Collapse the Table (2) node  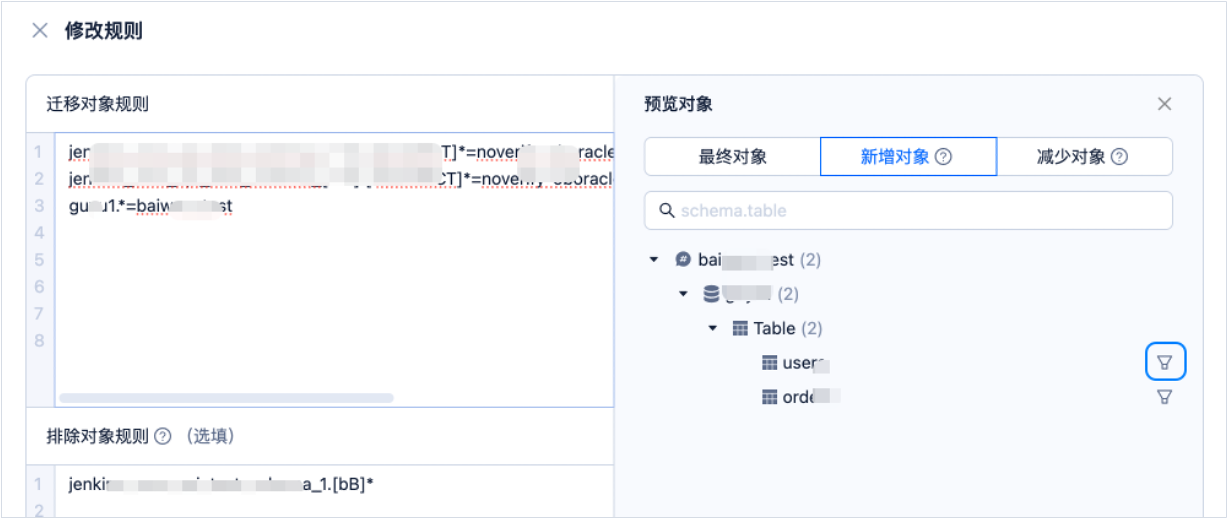[x=713, y=328]
